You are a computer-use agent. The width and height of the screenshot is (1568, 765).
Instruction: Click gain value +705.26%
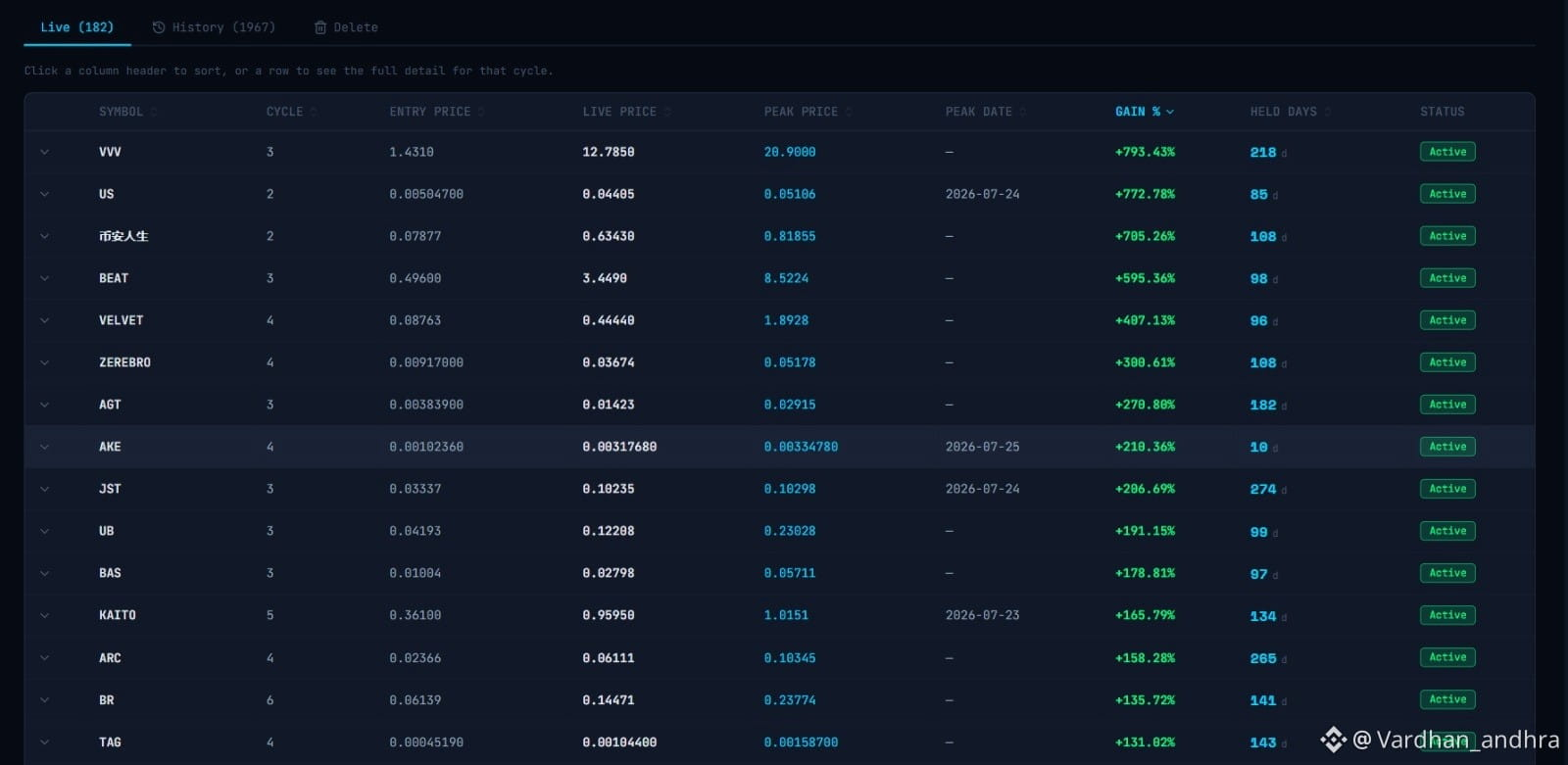pyautogui.click(x=1145, y=236)
